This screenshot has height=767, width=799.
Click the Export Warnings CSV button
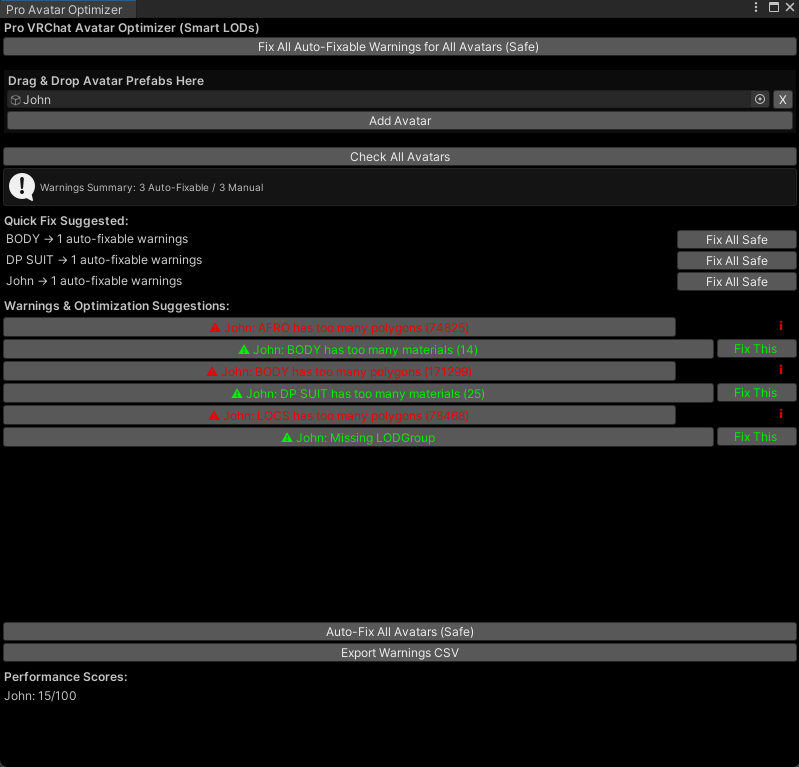click(400, 653)
